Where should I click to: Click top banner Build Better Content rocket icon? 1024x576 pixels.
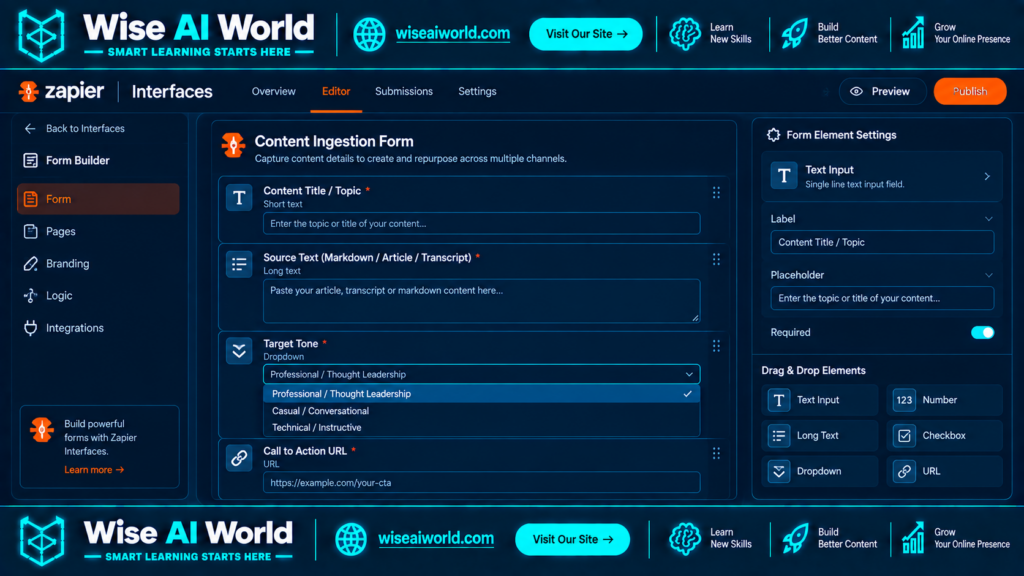795,34
